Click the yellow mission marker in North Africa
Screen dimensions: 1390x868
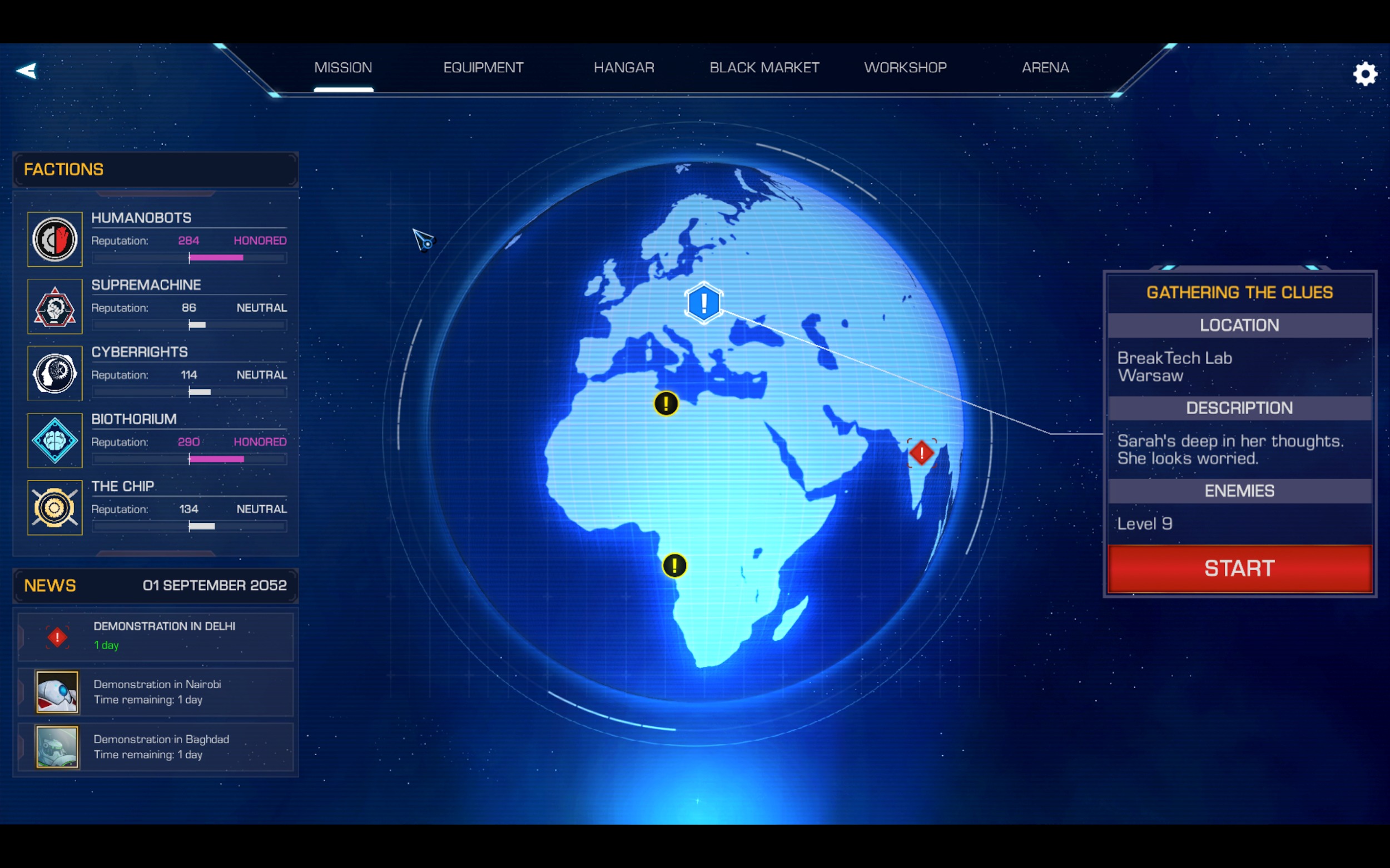666,403
